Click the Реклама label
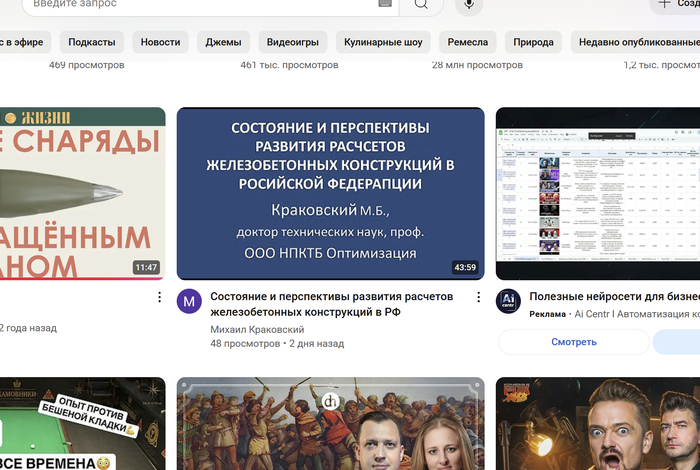This screenshot has height=470, width=700. coord(547,314)
